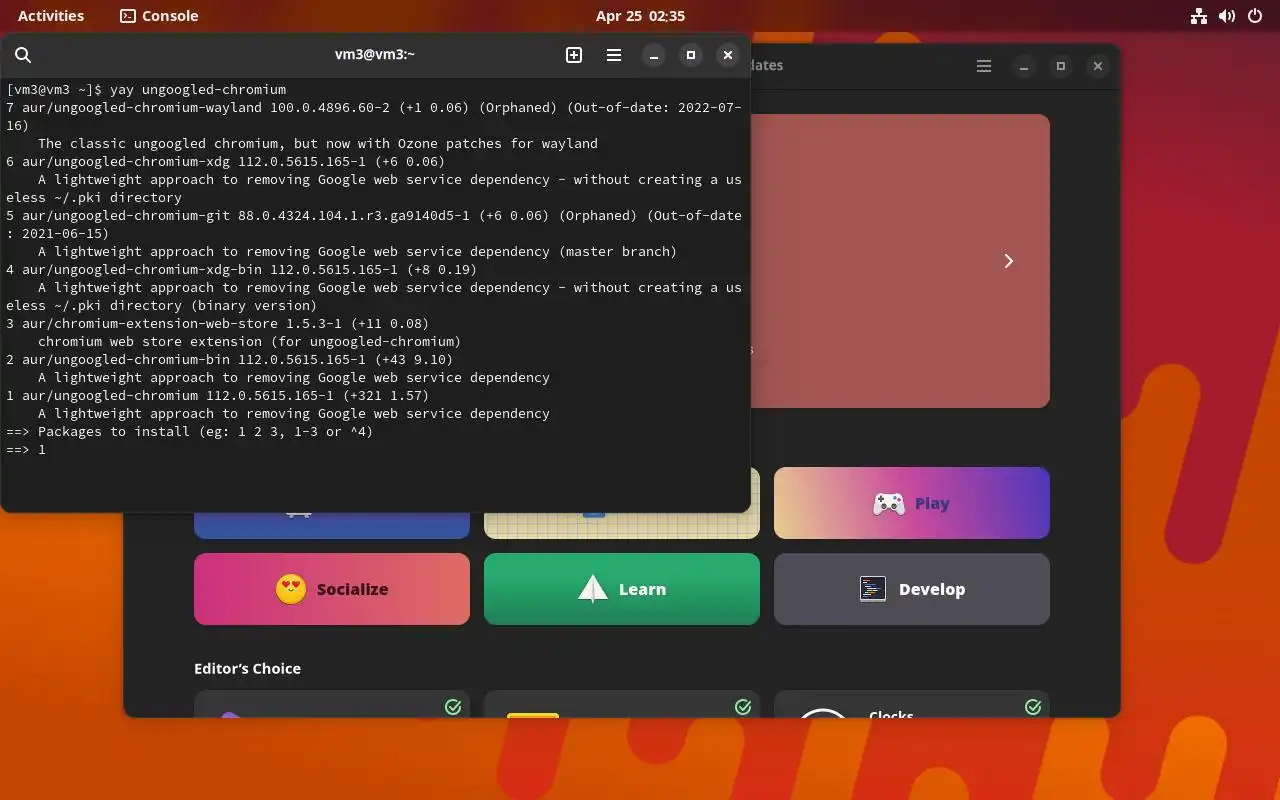
Task: Open the Develop category tile
Action: click(912, 589)
